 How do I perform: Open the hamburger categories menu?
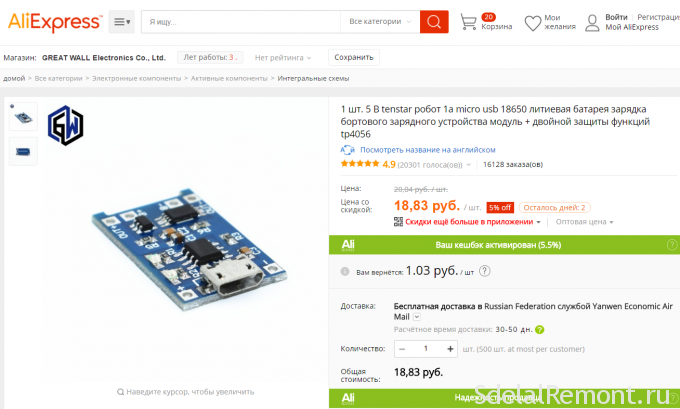pyautogui.click(x=121, y=22)
